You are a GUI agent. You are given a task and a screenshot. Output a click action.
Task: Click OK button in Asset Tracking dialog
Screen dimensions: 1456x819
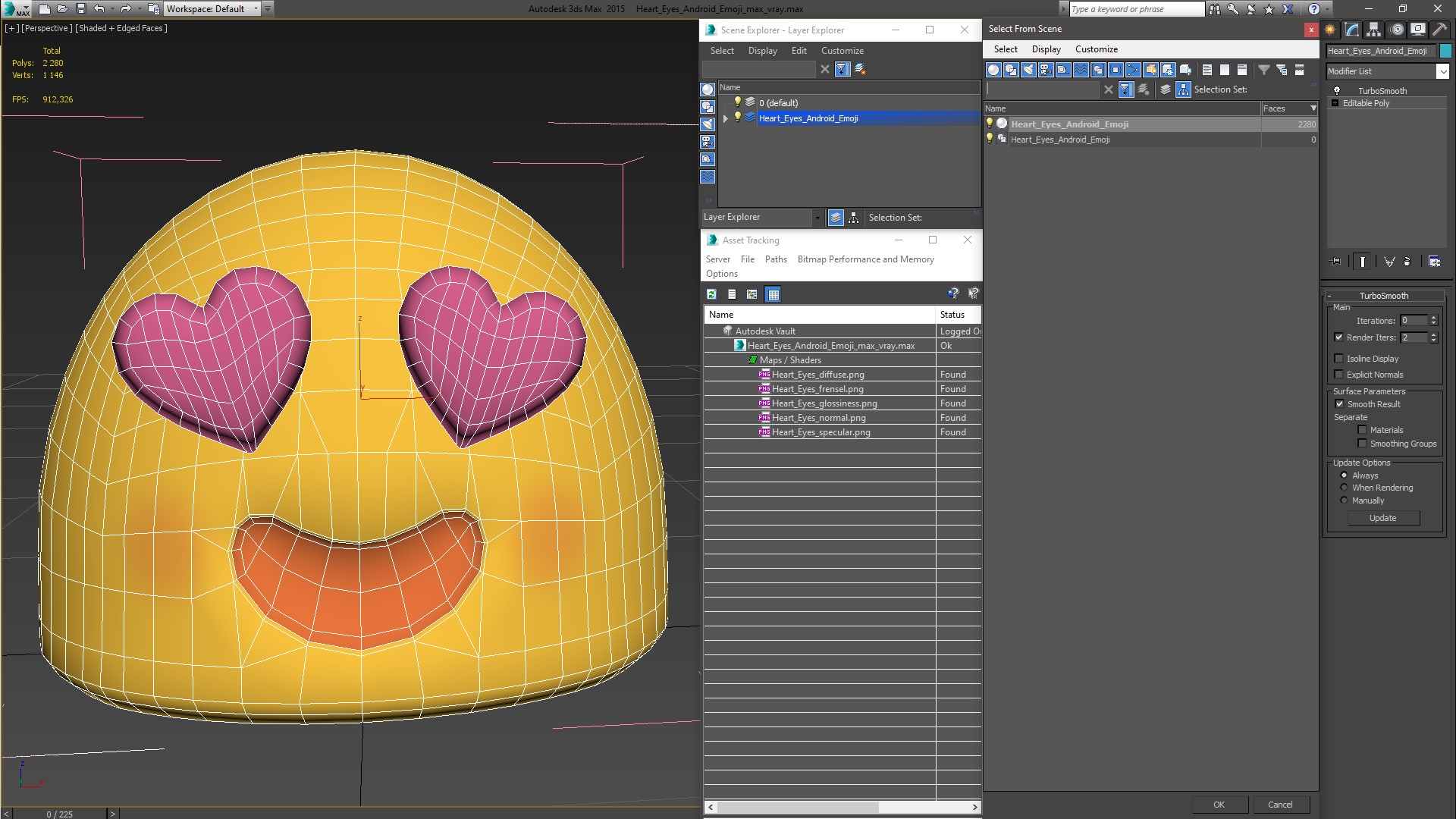click(1217, 804)
